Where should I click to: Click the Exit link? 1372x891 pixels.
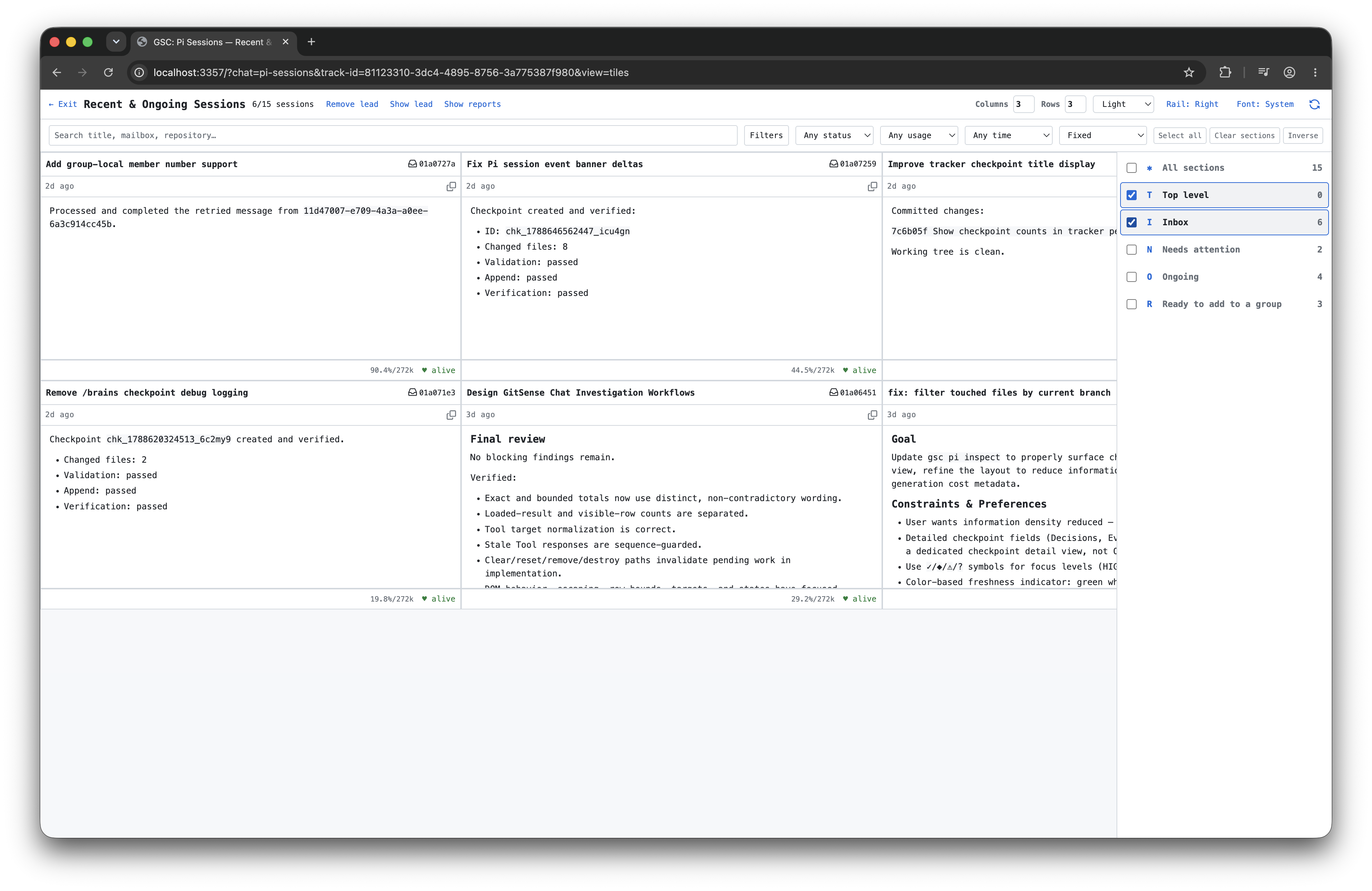[x=62, y=104]
